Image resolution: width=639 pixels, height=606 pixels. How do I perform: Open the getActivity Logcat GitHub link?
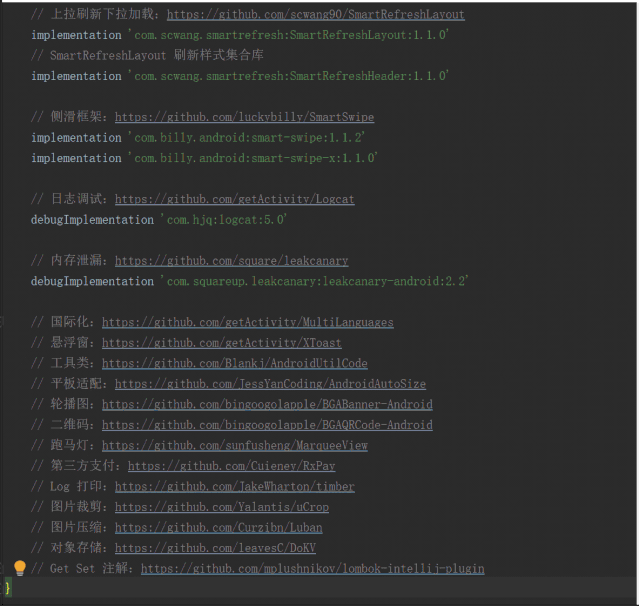tap(234, 199)
